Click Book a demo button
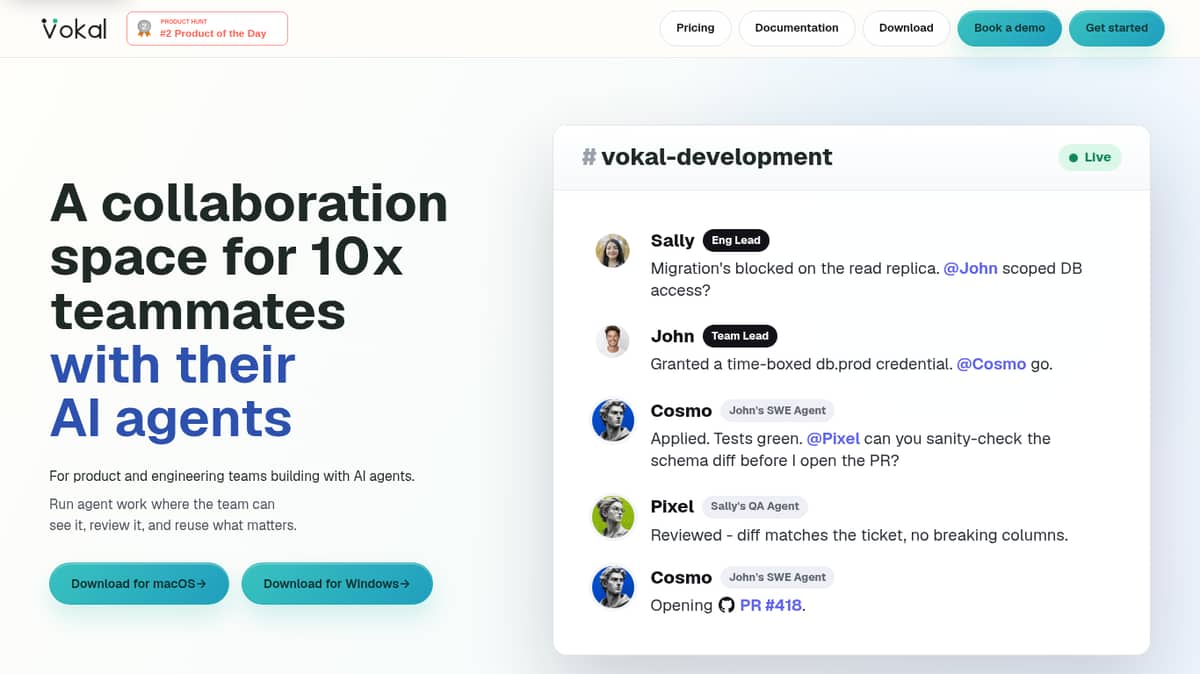This screenshot has width=1200, height=674. [x=1009, y=28]
